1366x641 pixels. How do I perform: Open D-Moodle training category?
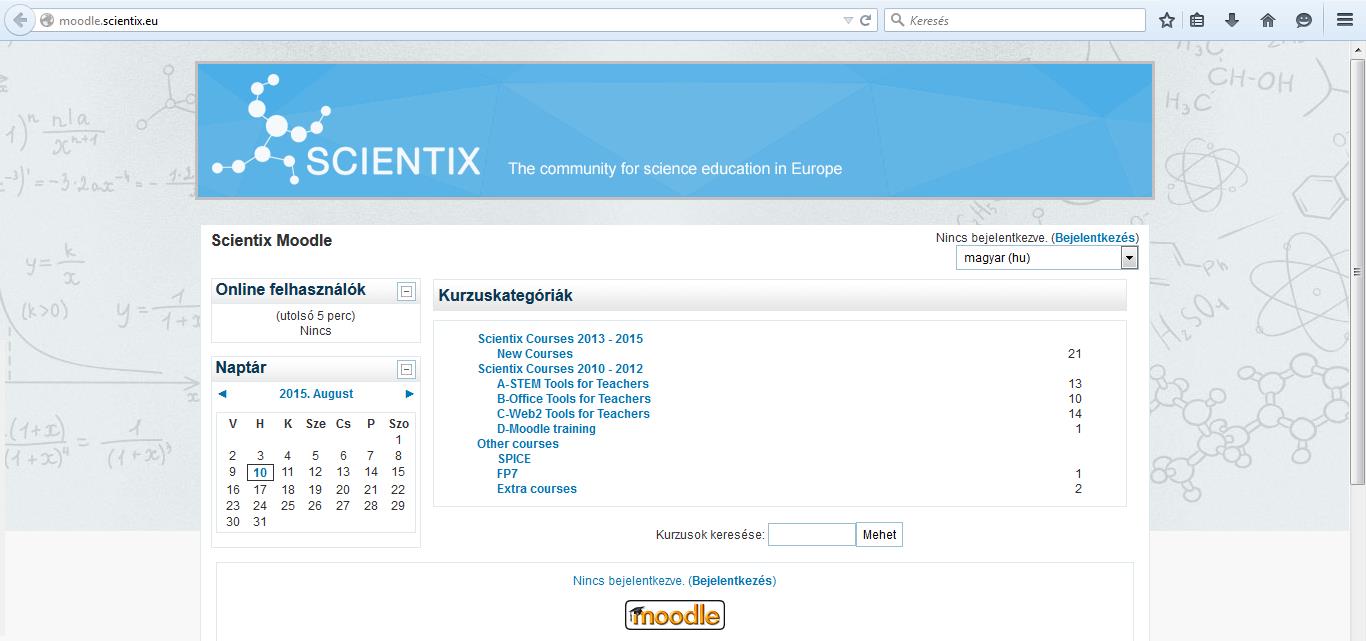[x=546, y=429]
